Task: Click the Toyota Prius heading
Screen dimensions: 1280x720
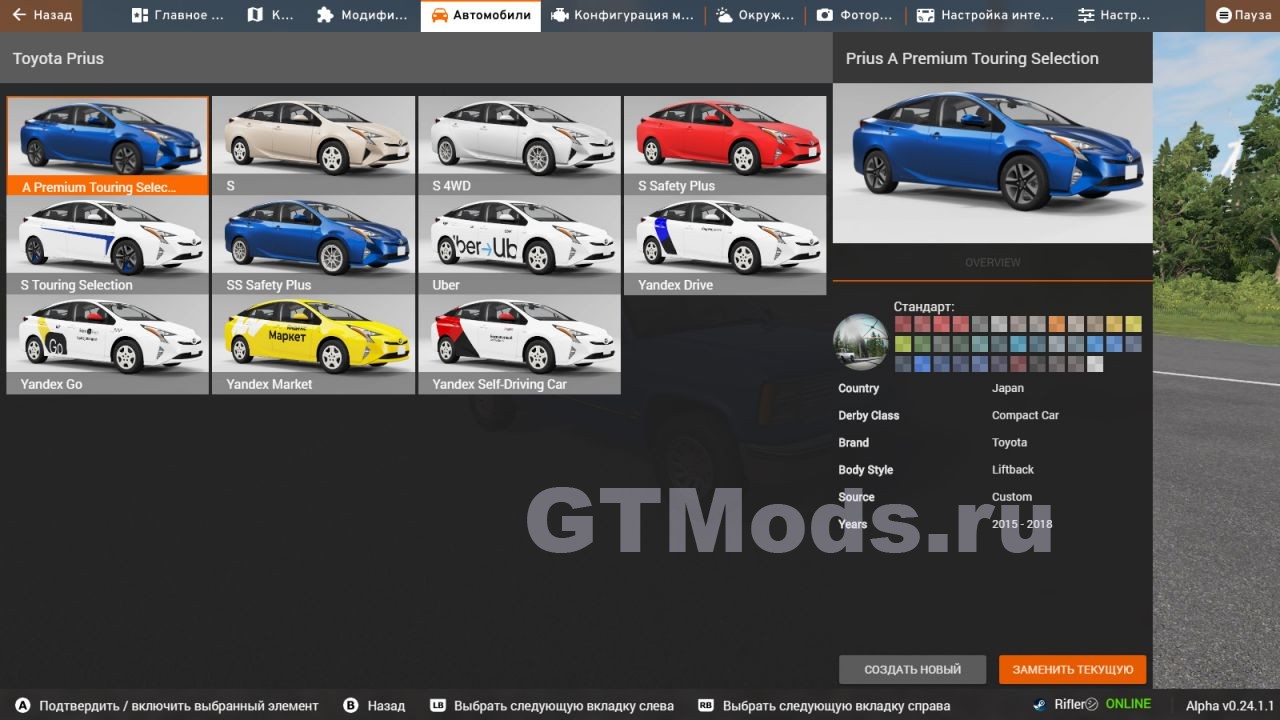Action: coord(58,59)
